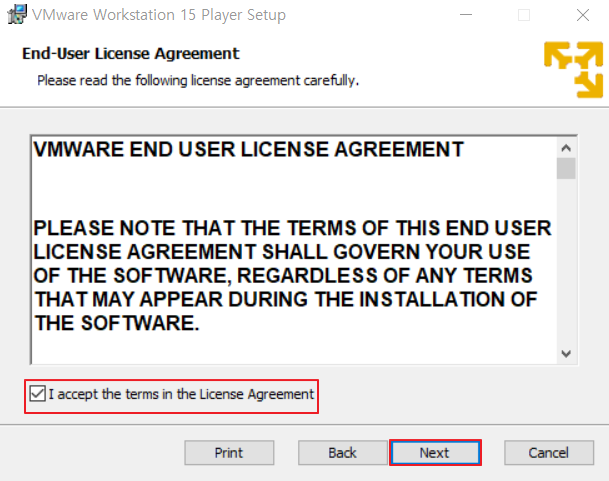The height and width of the screenshot is (481, 609).
Task: Close the setup window
Action: (583, 15)
